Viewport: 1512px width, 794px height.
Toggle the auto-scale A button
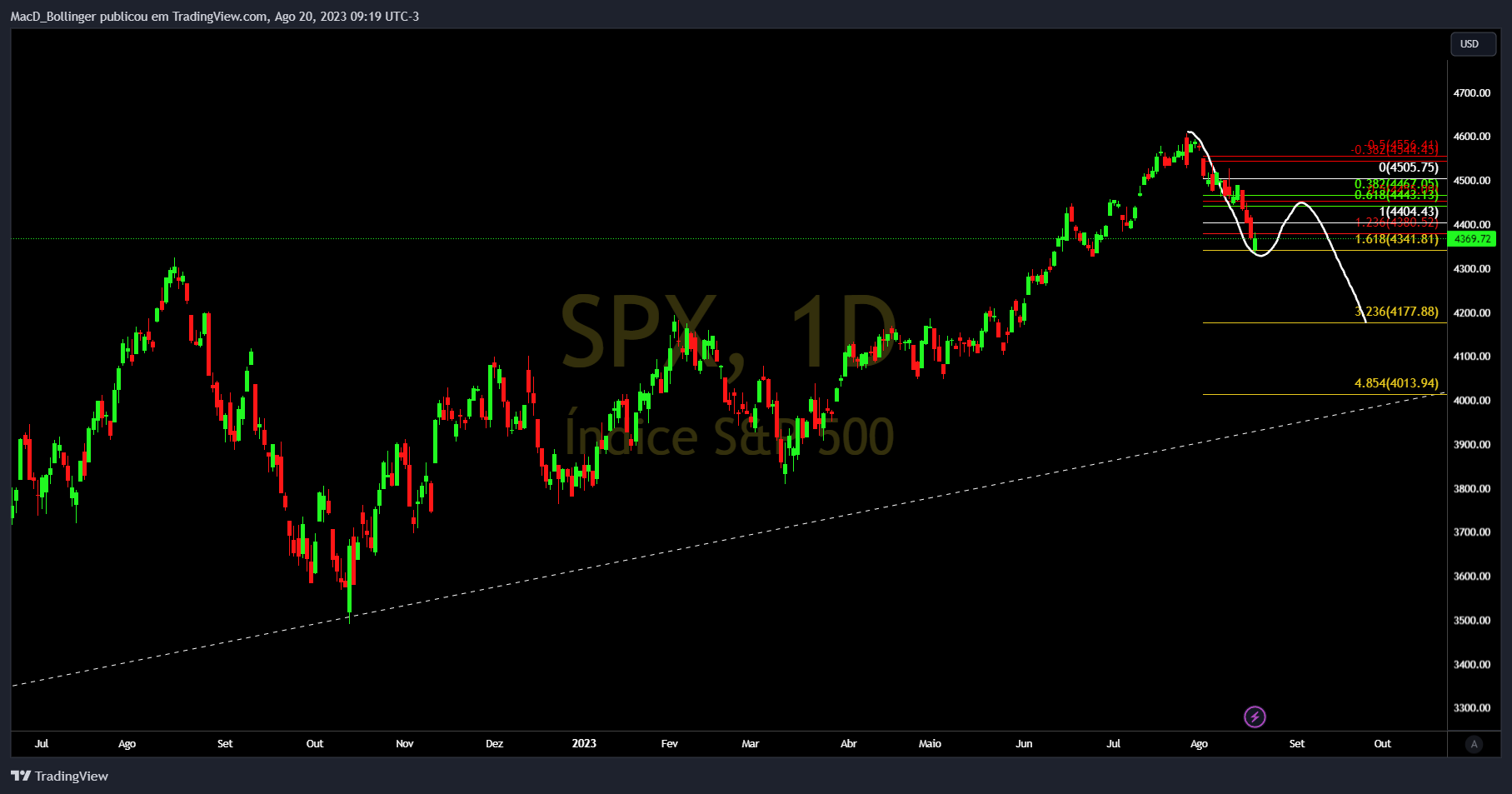pyautogui.click(x=1474, y=744)
